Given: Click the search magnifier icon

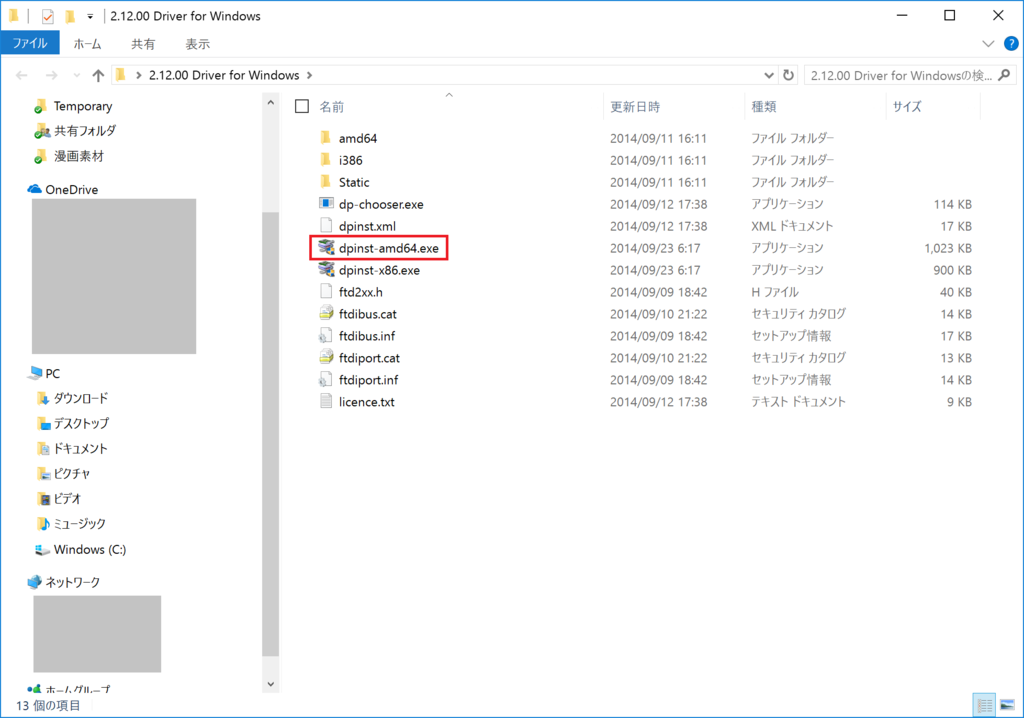Looking at the screenshot, I should [x=1004, y=75].
